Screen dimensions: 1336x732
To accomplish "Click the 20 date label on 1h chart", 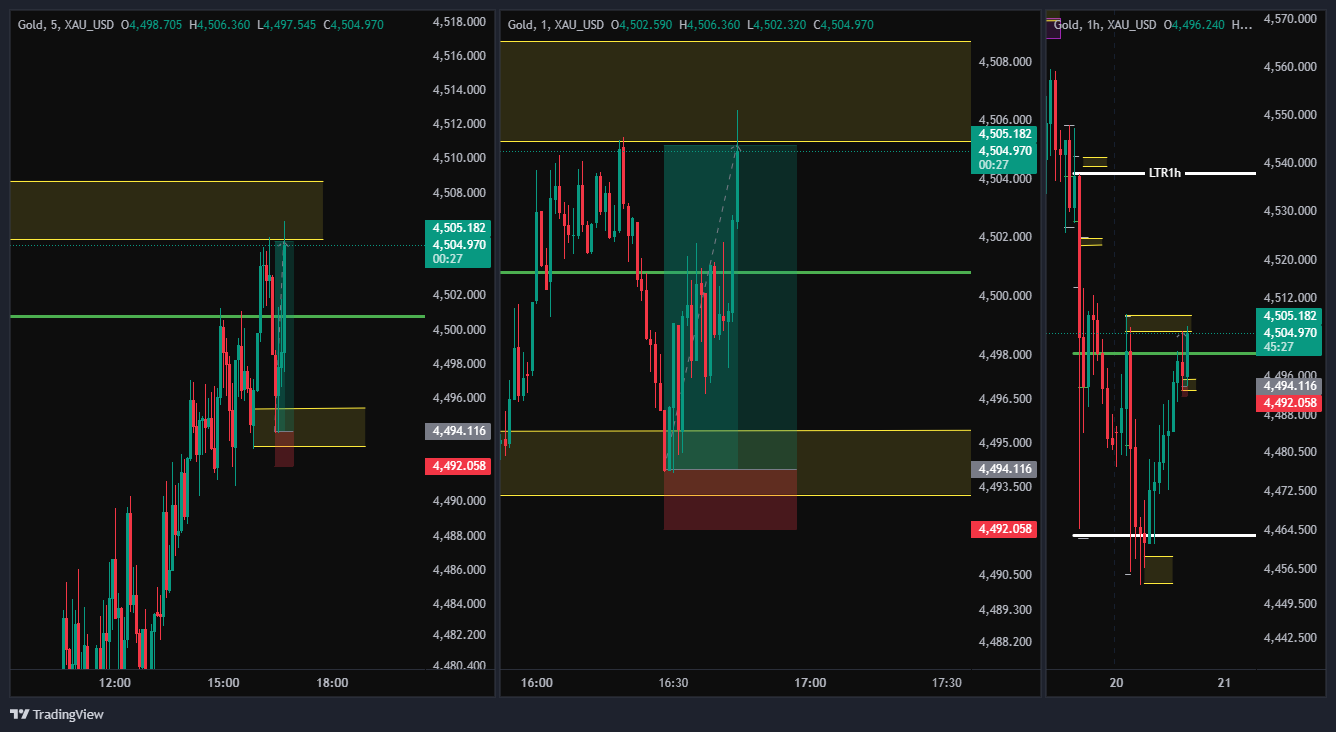I will (x=1117, y=683).
